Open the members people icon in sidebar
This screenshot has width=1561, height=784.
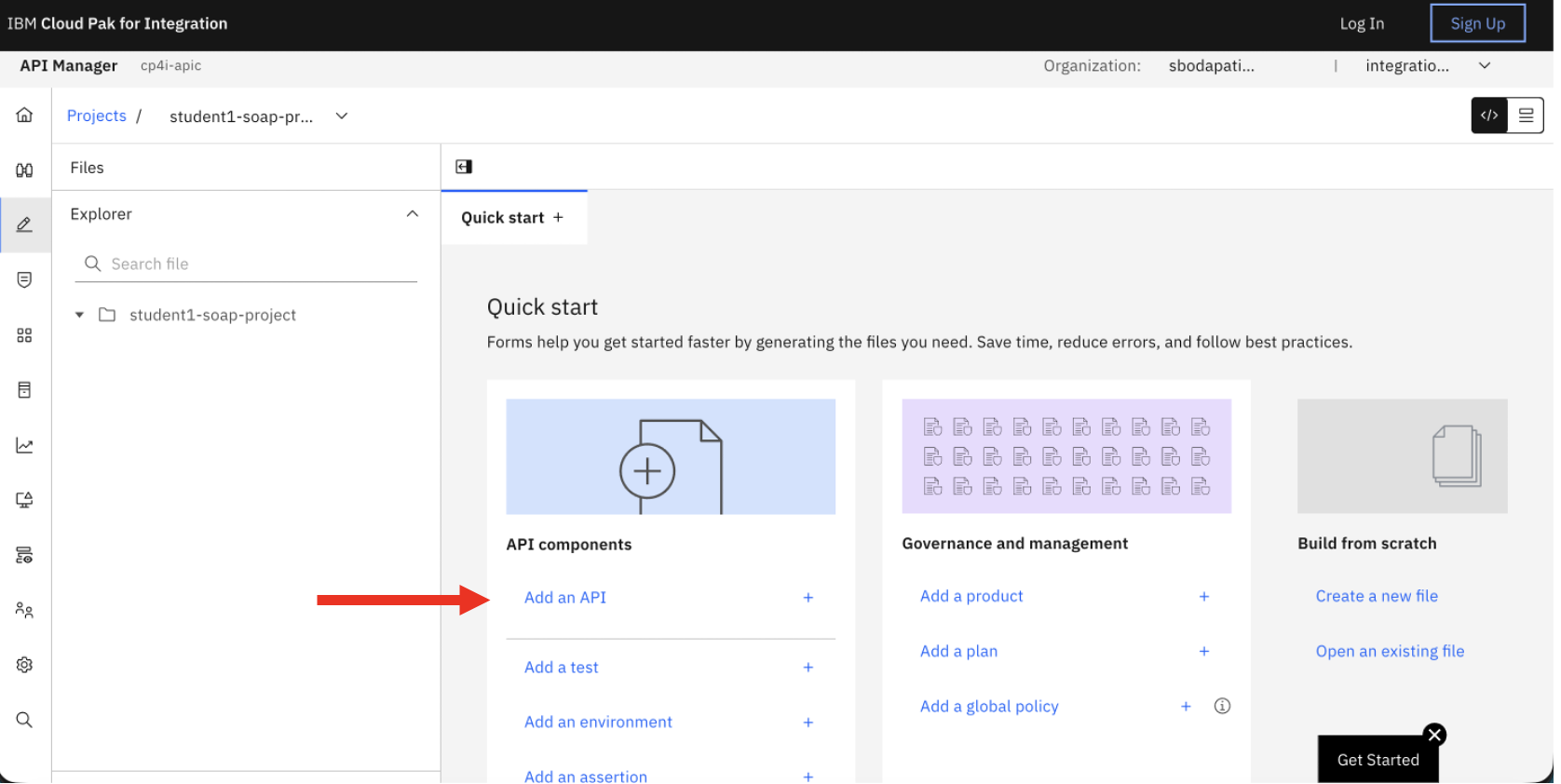24,611
